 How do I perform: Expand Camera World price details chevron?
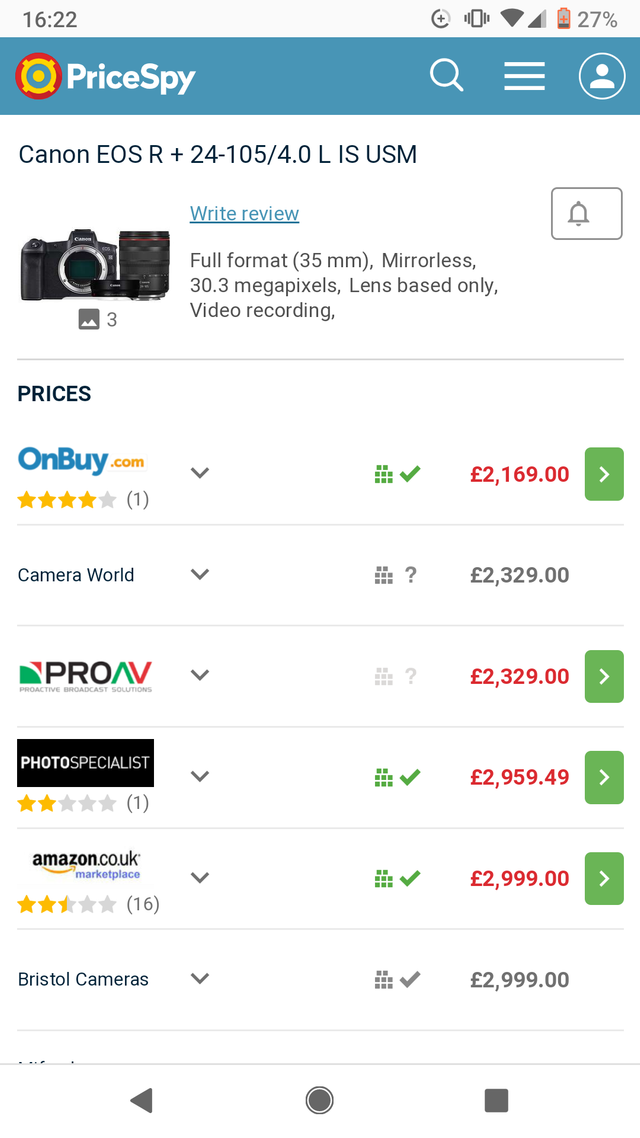(200, 574)
